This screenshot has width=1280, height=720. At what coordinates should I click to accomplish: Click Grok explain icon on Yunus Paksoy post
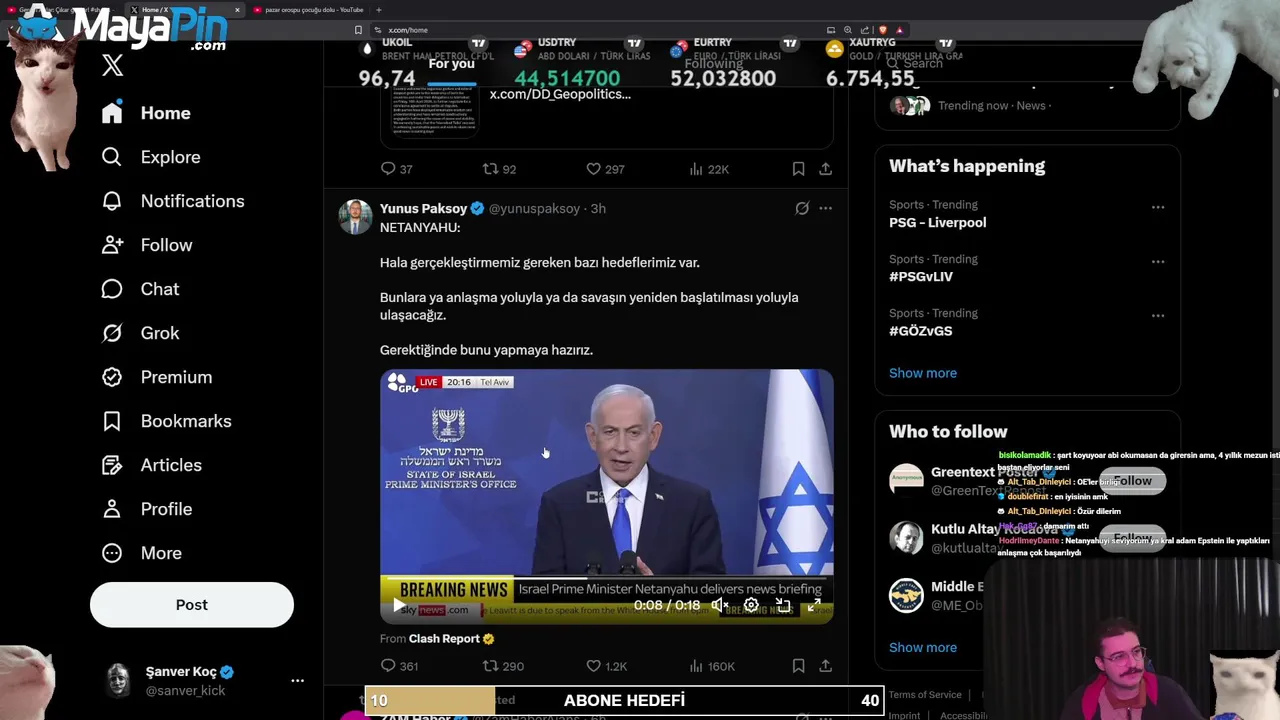pyautogui.click(x=802, y=208)
